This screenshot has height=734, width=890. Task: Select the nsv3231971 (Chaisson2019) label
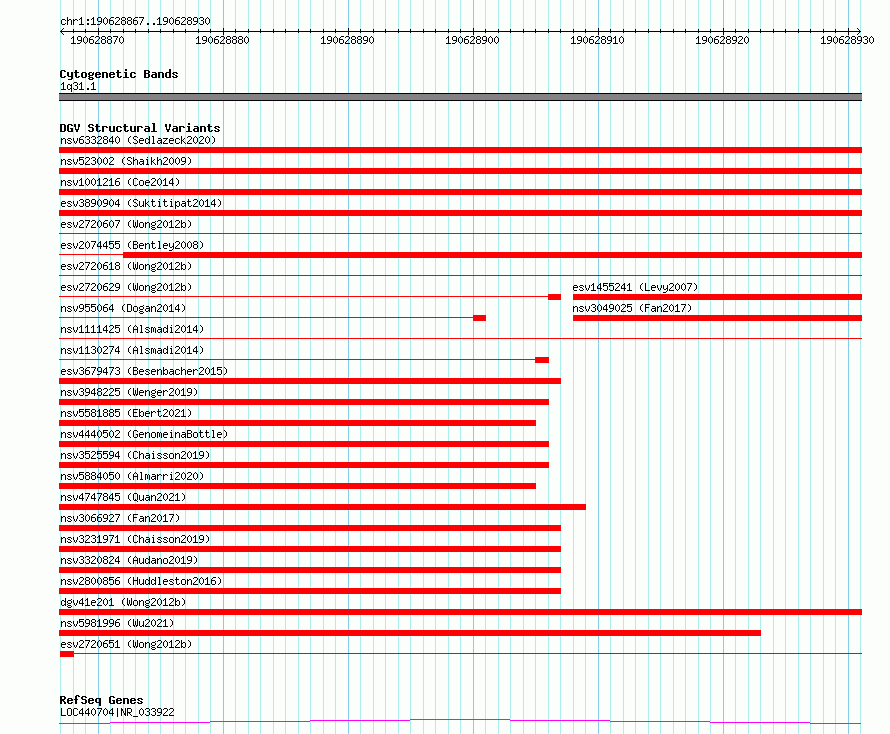135,539
